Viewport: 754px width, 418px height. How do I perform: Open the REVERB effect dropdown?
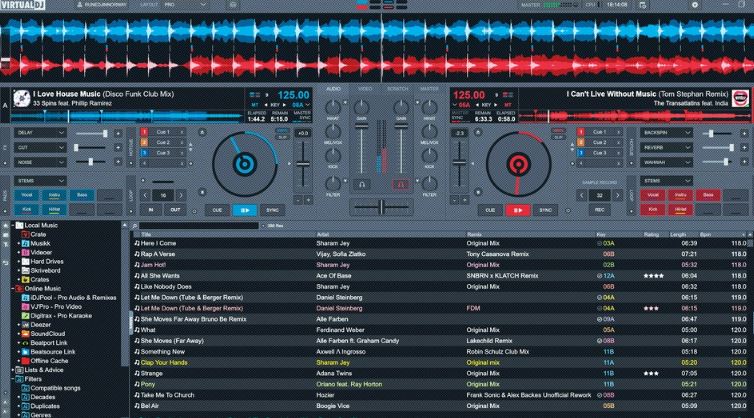[666, 147]
